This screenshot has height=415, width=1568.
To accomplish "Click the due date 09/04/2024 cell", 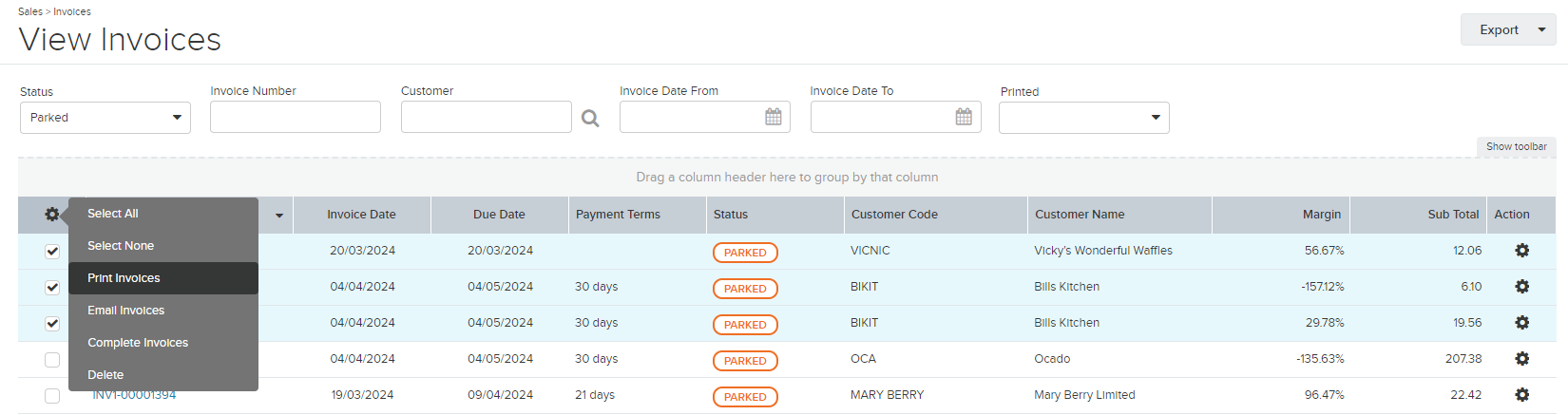I will 500,395.
